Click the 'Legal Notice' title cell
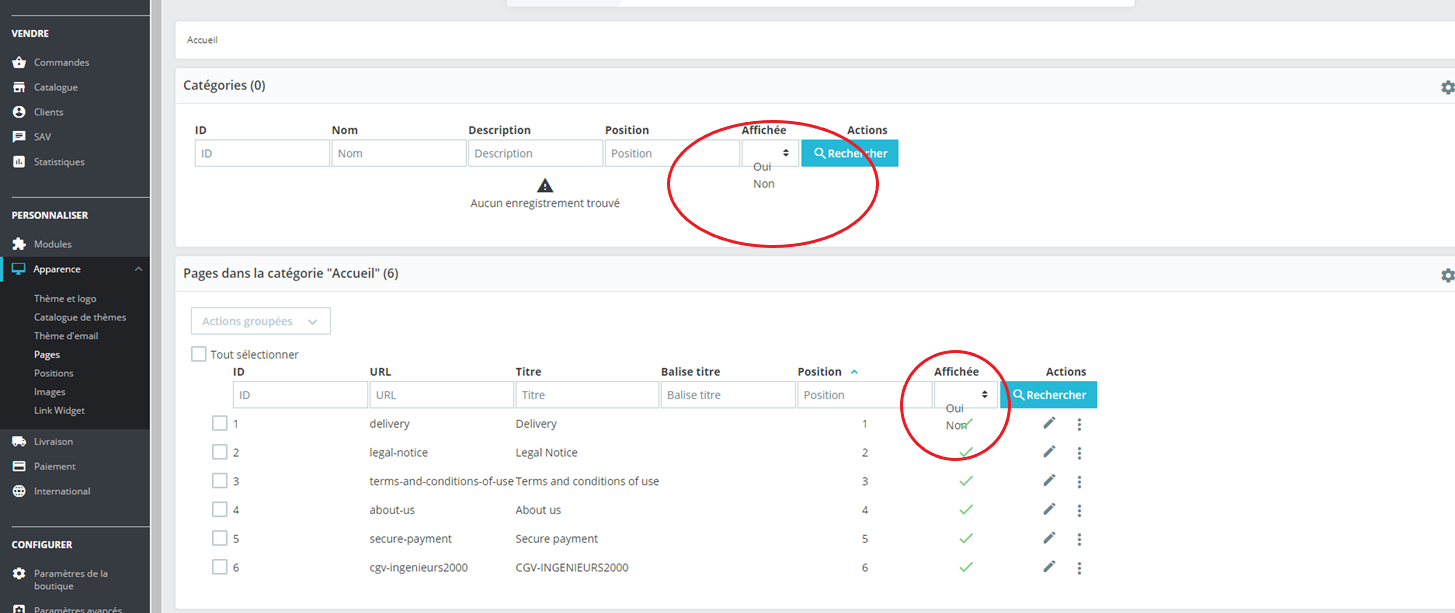1455x613 pixels. click(546, 452)
